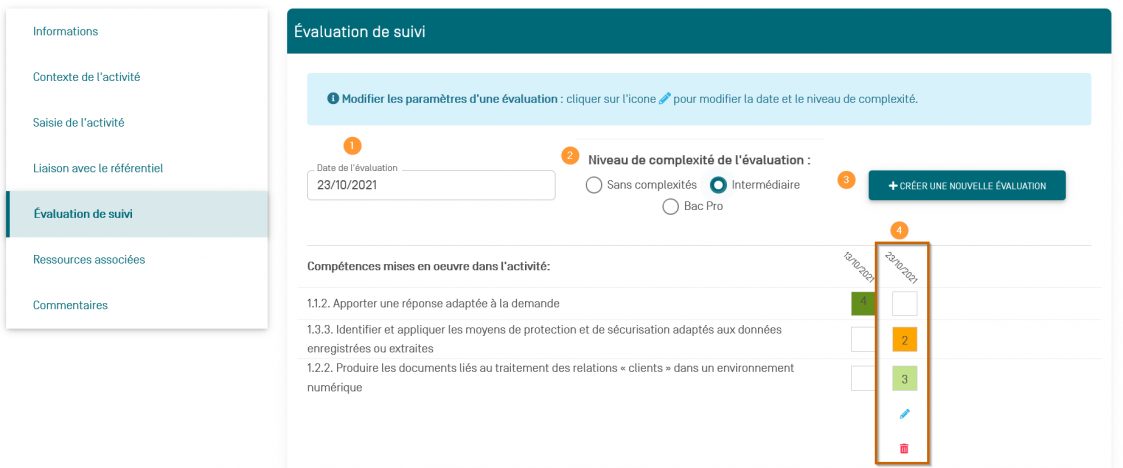
Task: Open the 'Commentaires' sidebar link
Action: coord(70,305)
